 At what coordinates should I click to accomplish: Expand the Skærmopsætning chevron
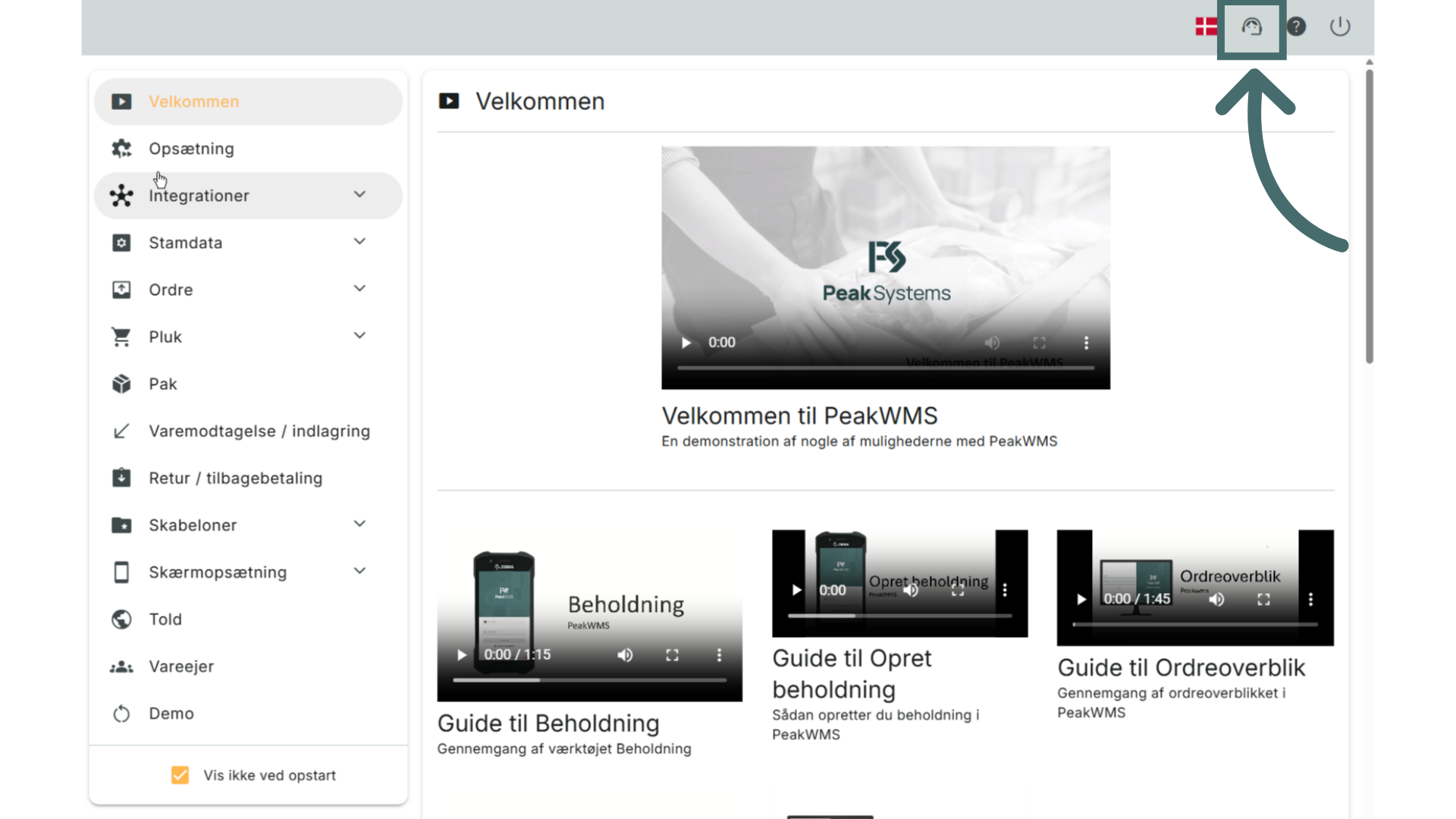[x=359, y=571]
